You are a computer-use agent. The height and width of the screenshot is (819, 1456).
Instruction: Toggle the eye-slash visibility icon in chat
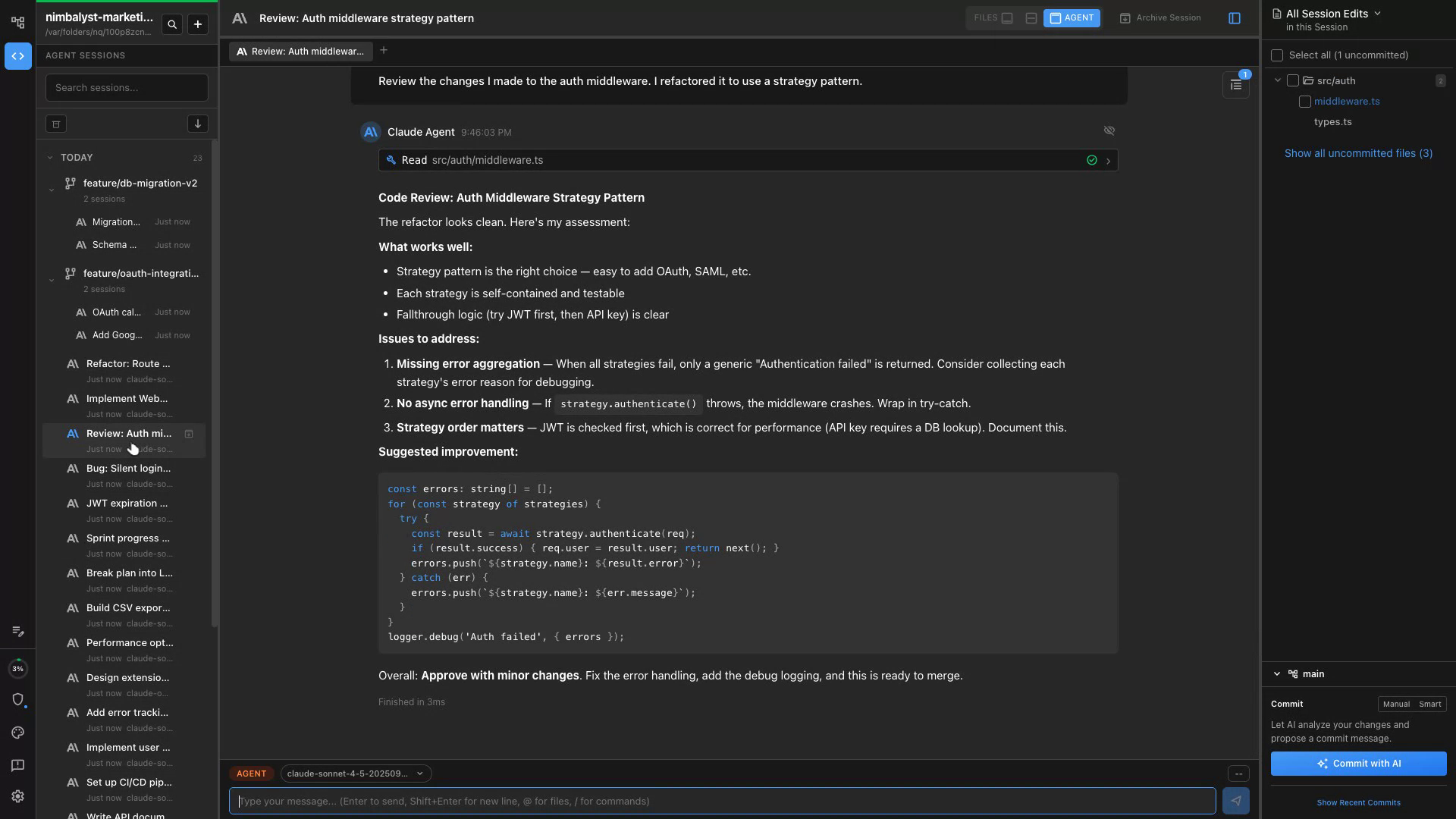1109,130
